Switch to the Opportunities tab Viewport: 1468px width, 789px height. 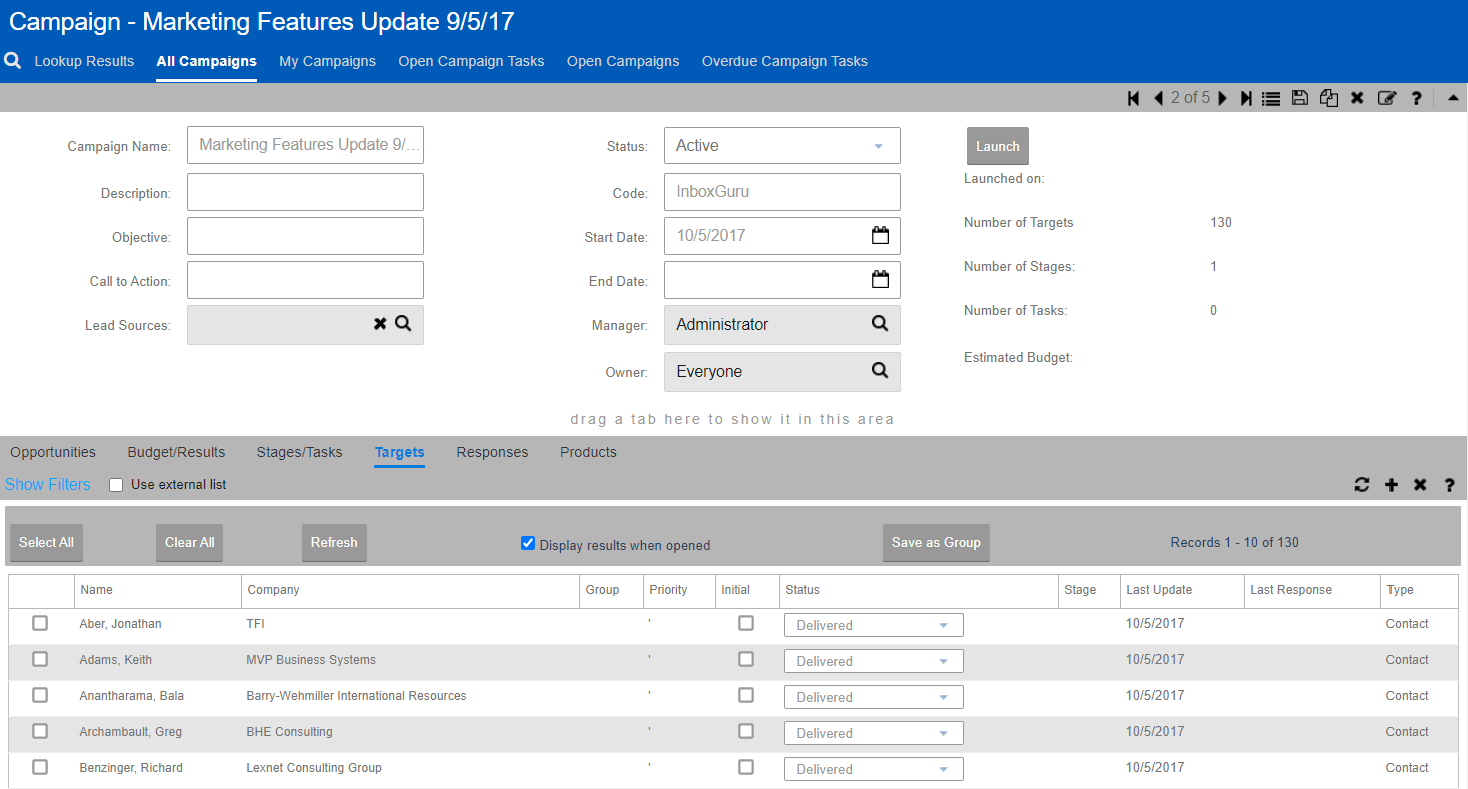[53, 452]
